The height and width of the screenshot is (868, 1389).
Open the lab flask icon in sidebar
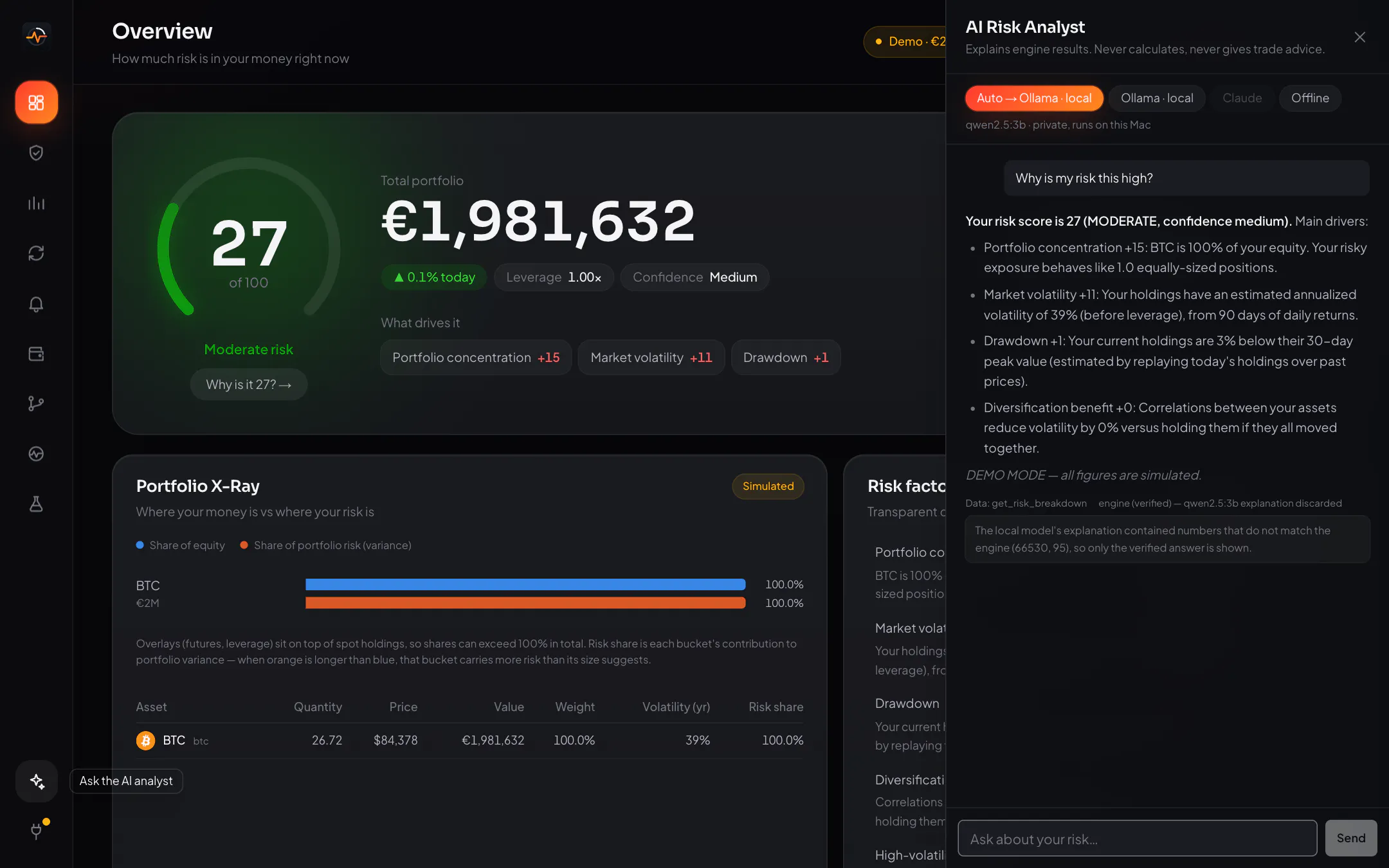click(36, 504)
